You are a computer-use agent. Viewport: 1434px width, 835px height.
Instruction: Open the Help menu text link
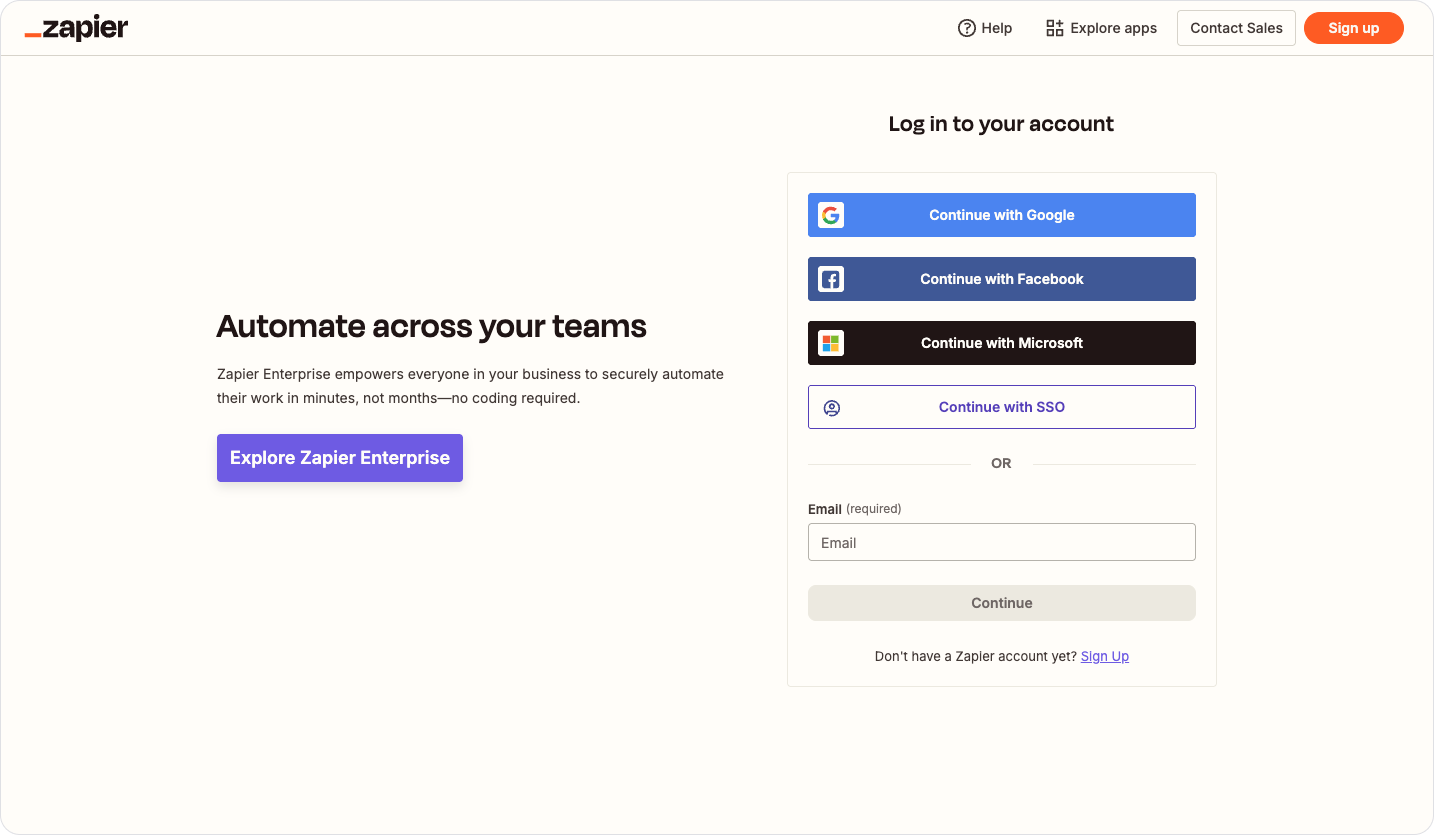coord(996,28)
